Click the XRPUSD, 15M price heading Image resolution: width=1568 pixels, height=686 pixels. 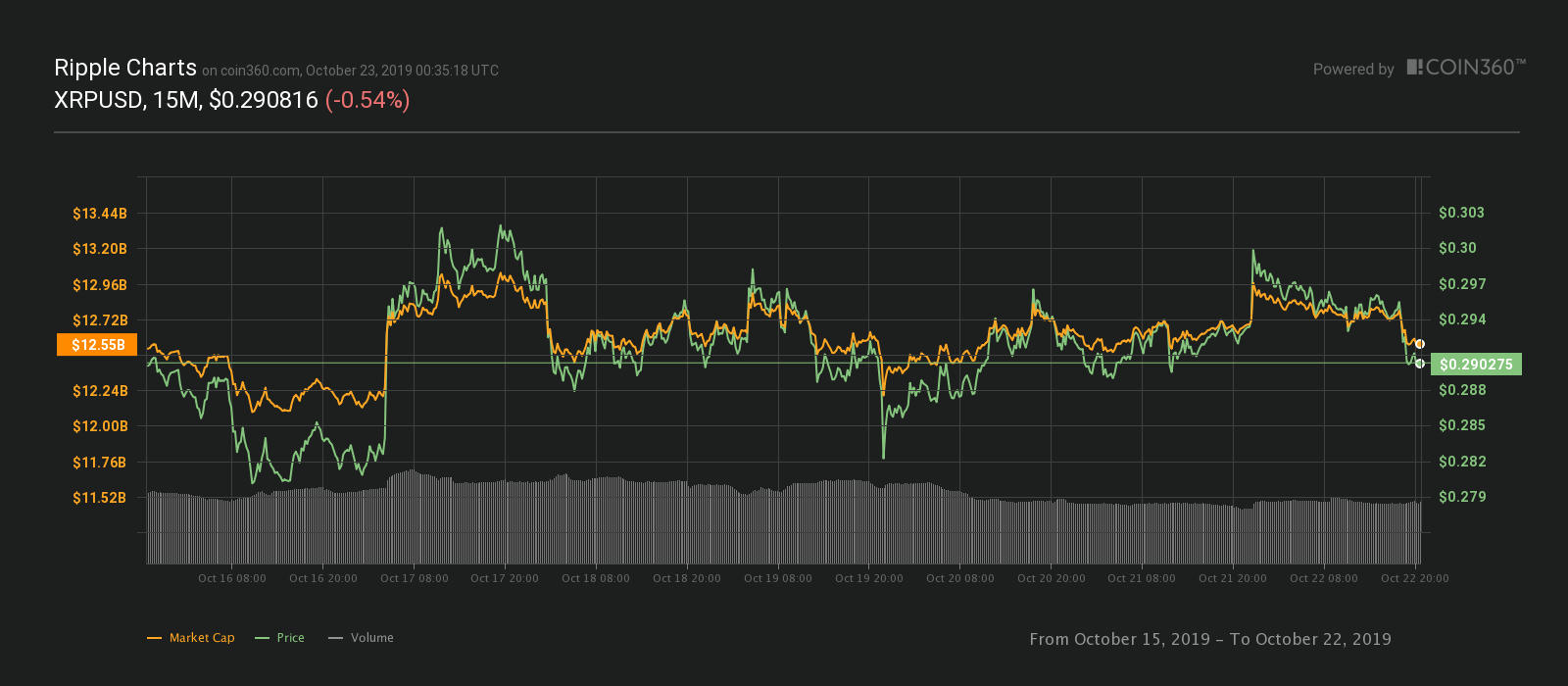(x=186, y=100)
